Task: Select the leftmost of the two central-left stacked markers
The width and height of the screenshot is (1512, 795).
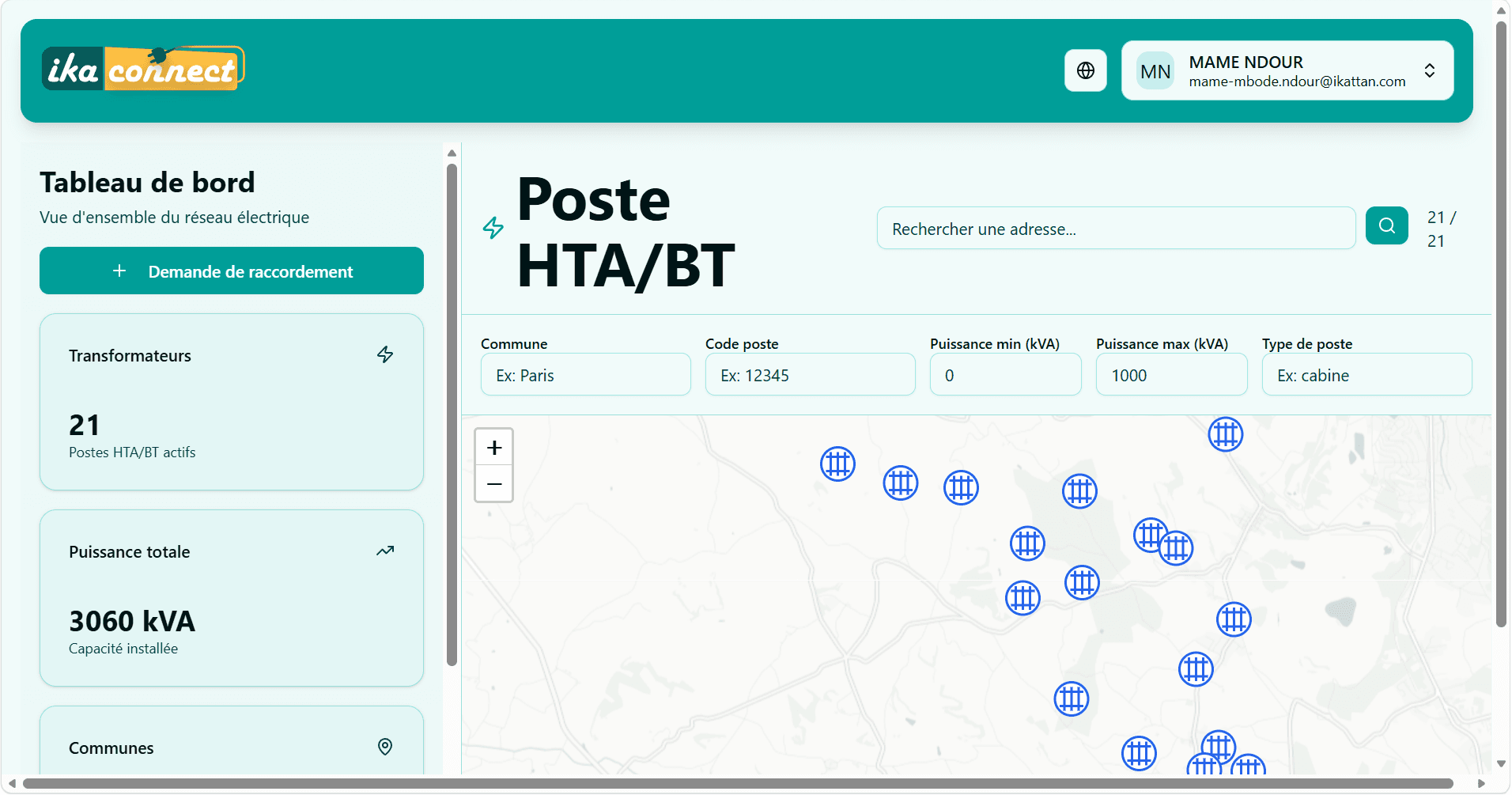Action: pyautogui.click(x=1023, y=598)
